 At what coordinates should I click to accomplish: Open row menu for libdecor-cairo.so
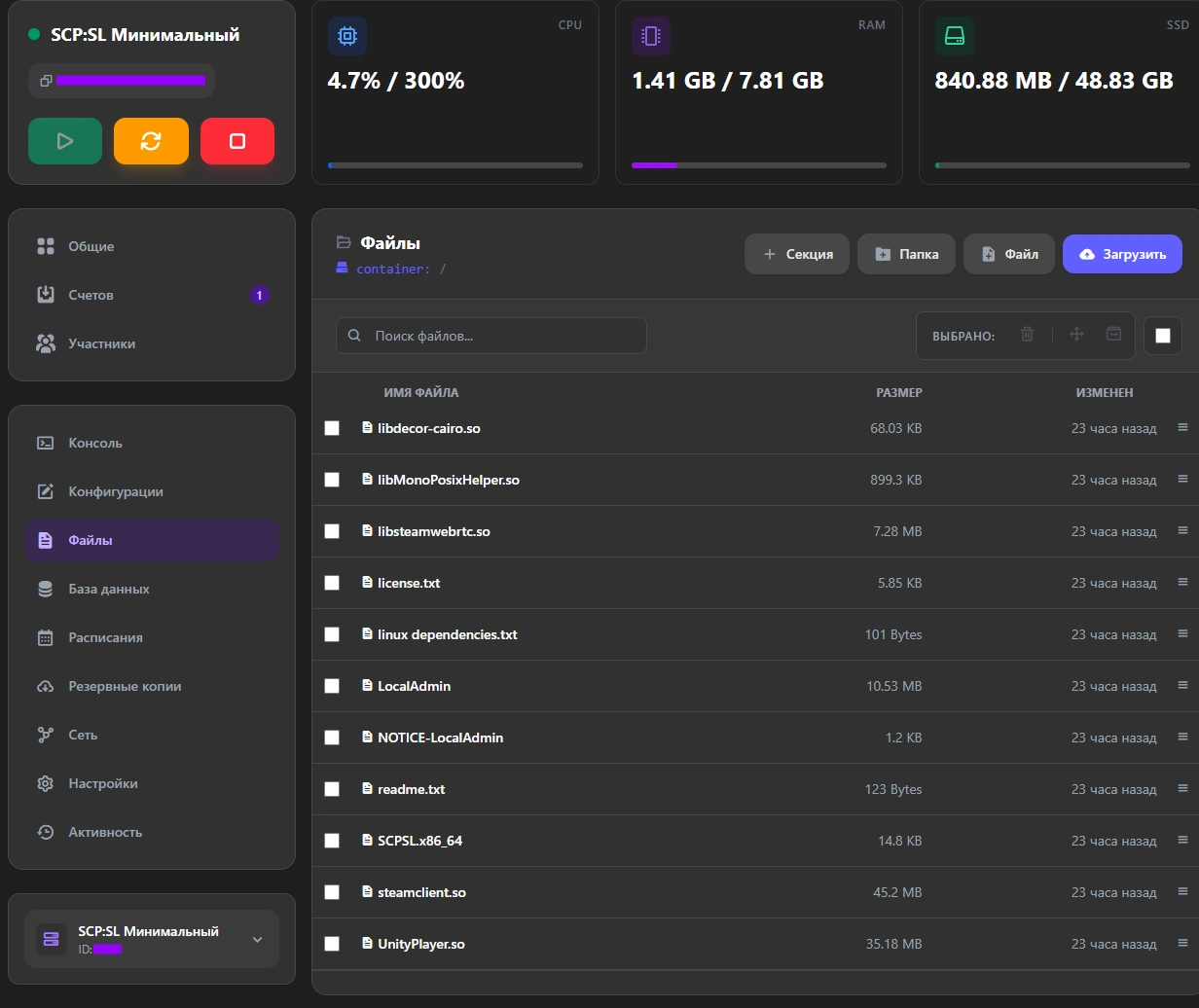(x=1182, y=427)
